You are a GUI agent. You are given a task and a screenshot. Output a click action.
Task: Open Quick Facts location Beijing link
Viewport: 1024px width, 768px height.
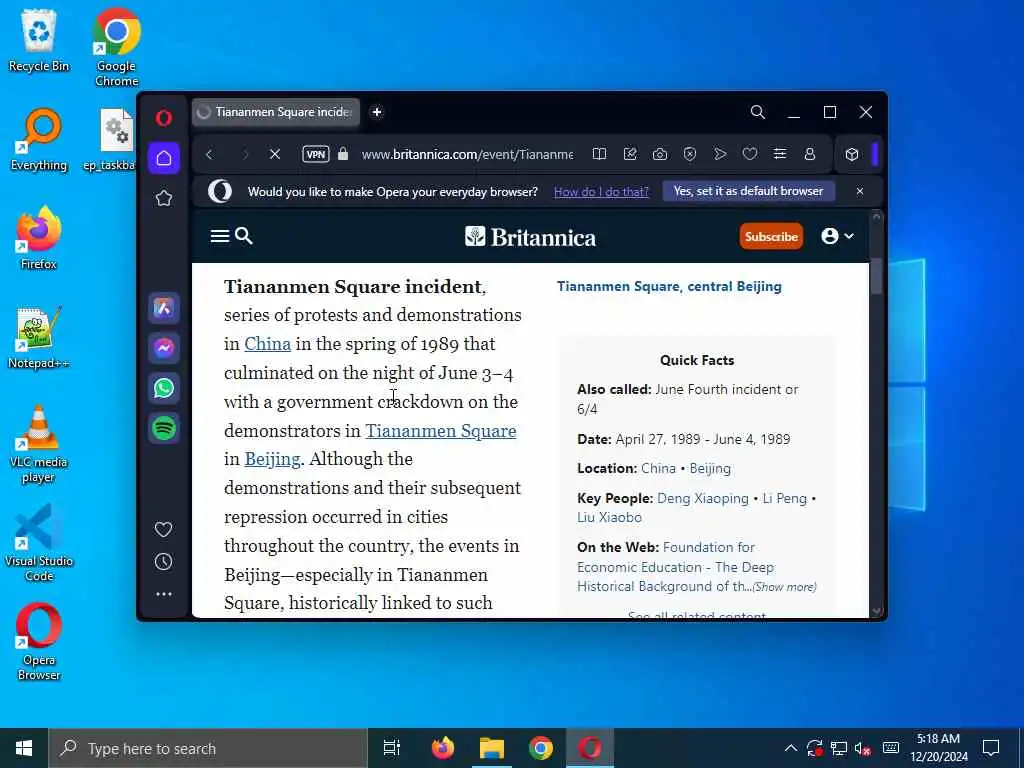(x=711, y=469)
